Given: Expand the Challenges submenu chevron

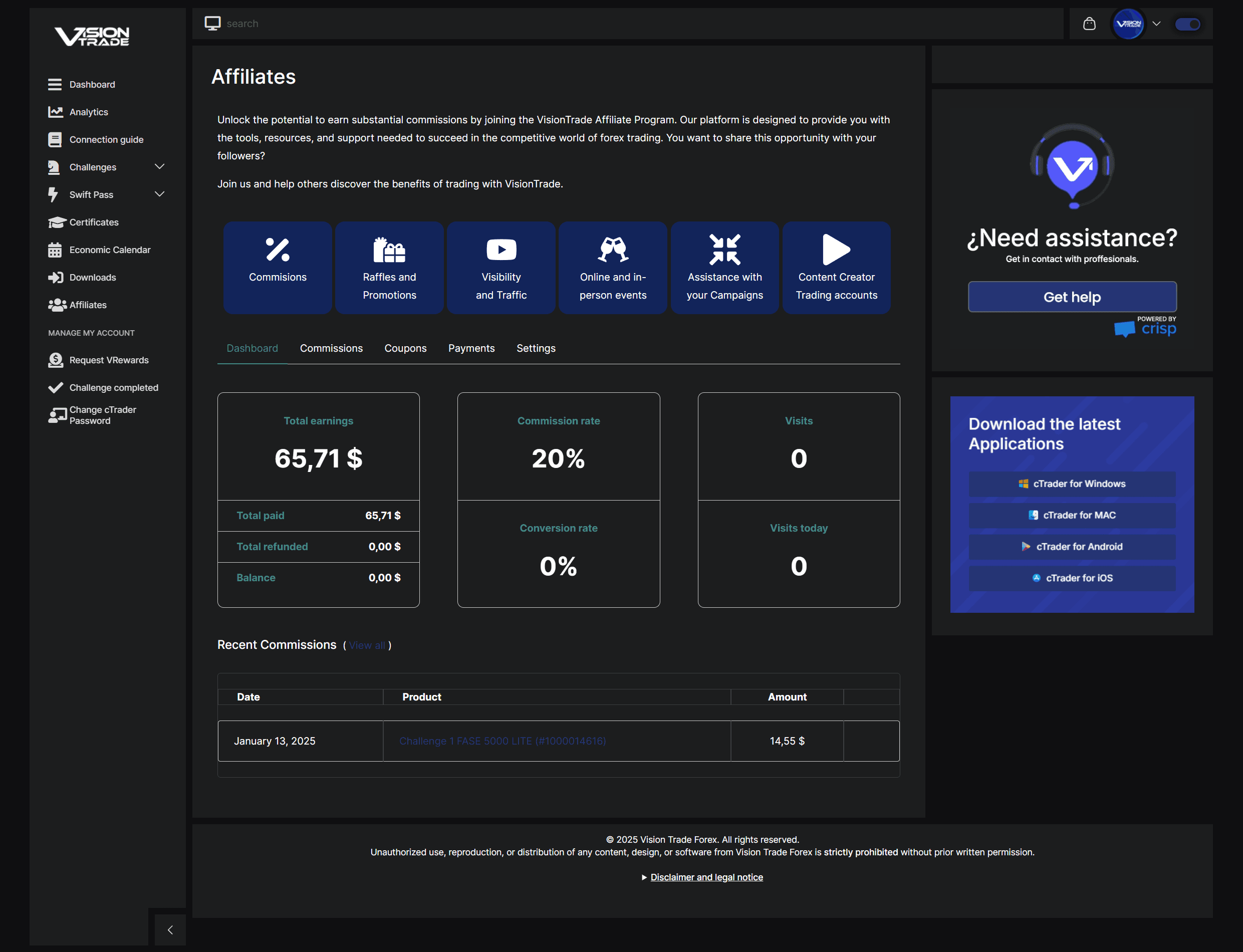Looking at the screenshot, I should [x=160, y=166].
